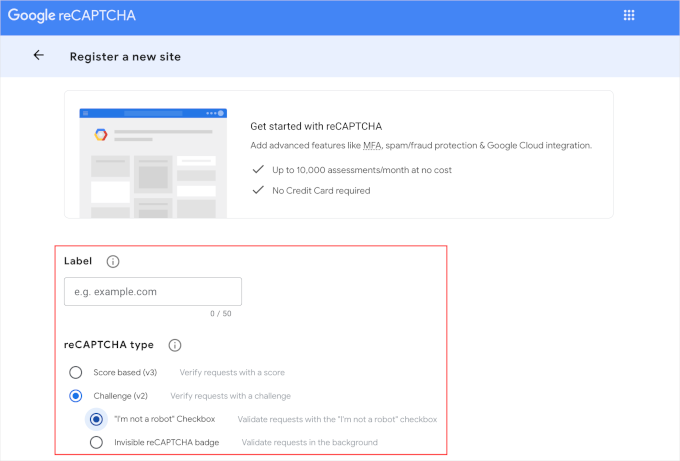Click the hexagon cloud logo in the illustration

(101, 135)
